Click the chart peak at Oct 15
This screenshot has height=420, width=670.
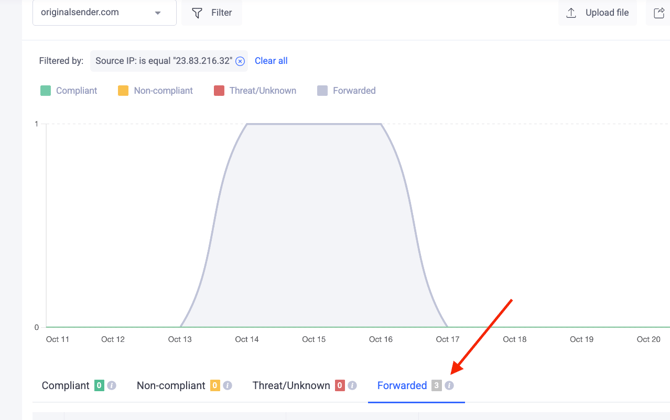coord(314,124)
